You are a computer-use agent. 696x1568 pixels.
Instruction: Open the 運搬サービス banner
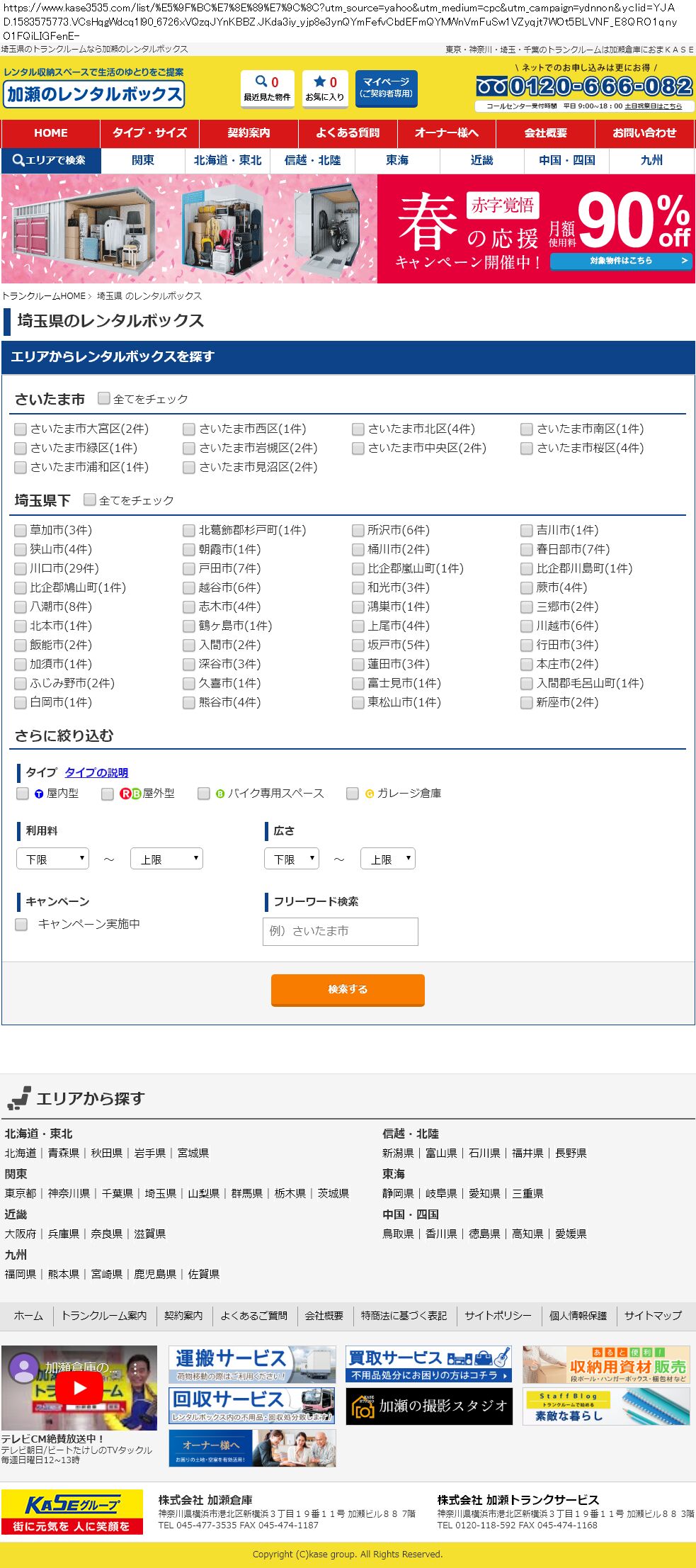pos(252,1364)
